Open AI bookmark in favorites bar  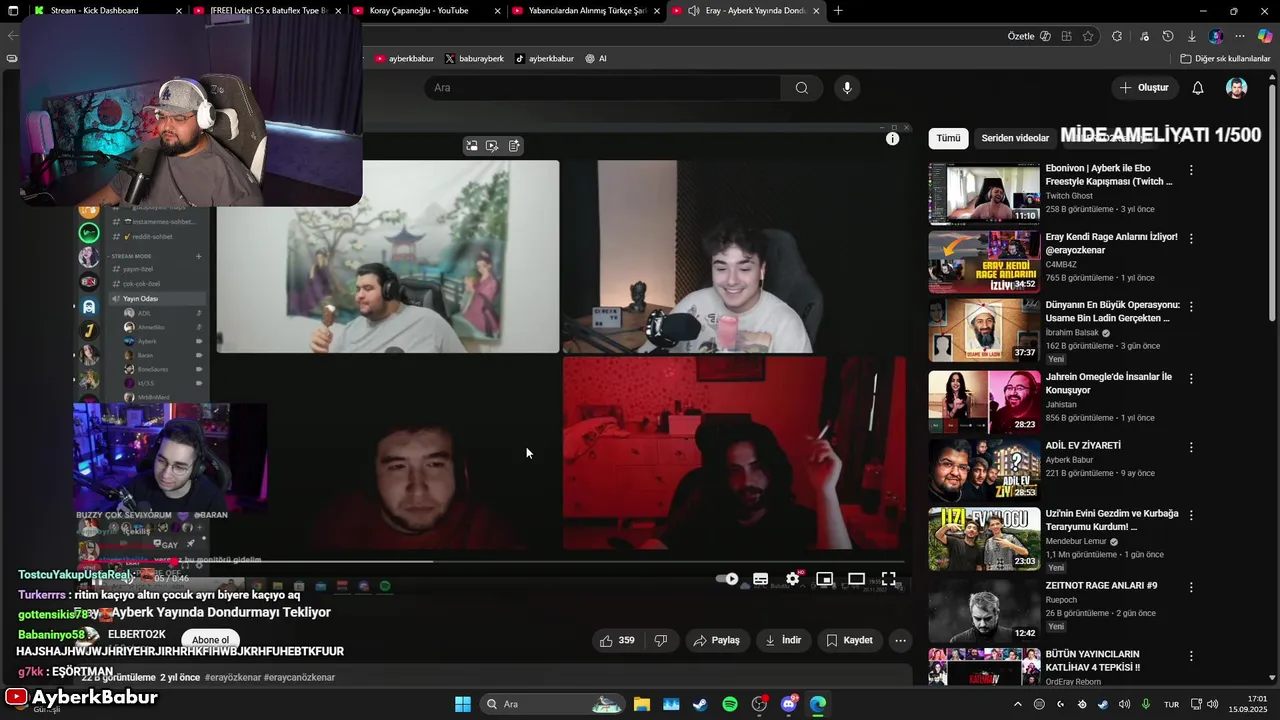point(596,59)
